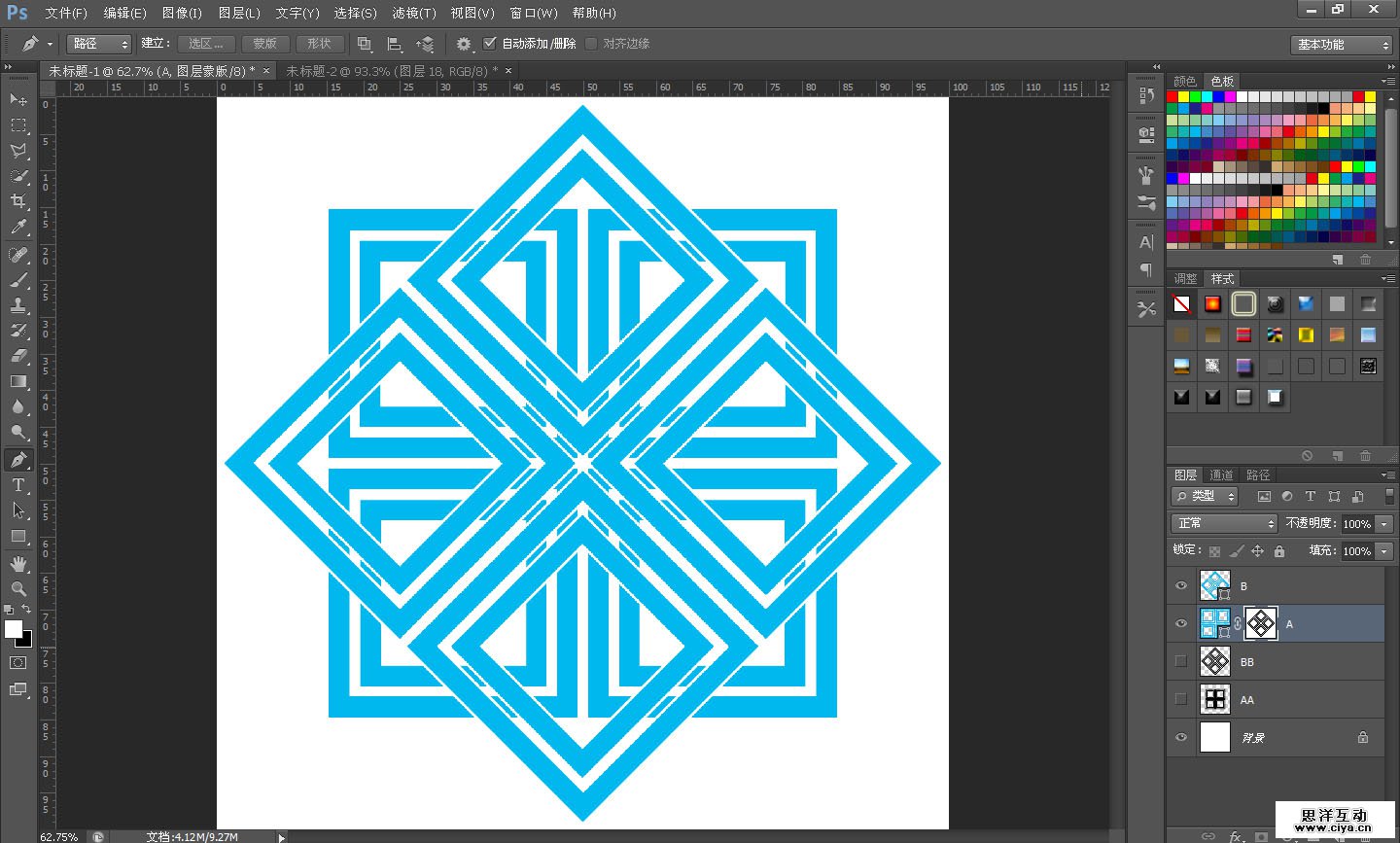Click the foreground color swatch
The image size is (1400, 843).
(x=13, y=629)
